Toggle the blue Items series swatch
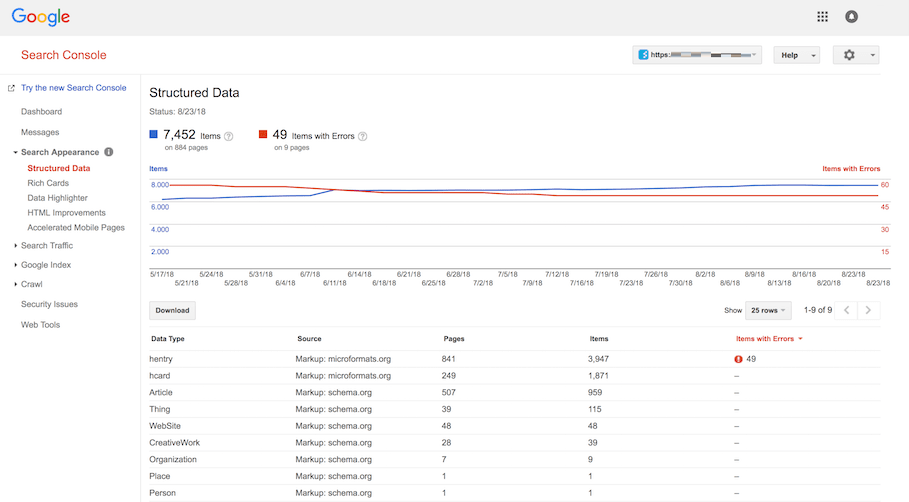 pyautogui.click(x=154, y=134)
